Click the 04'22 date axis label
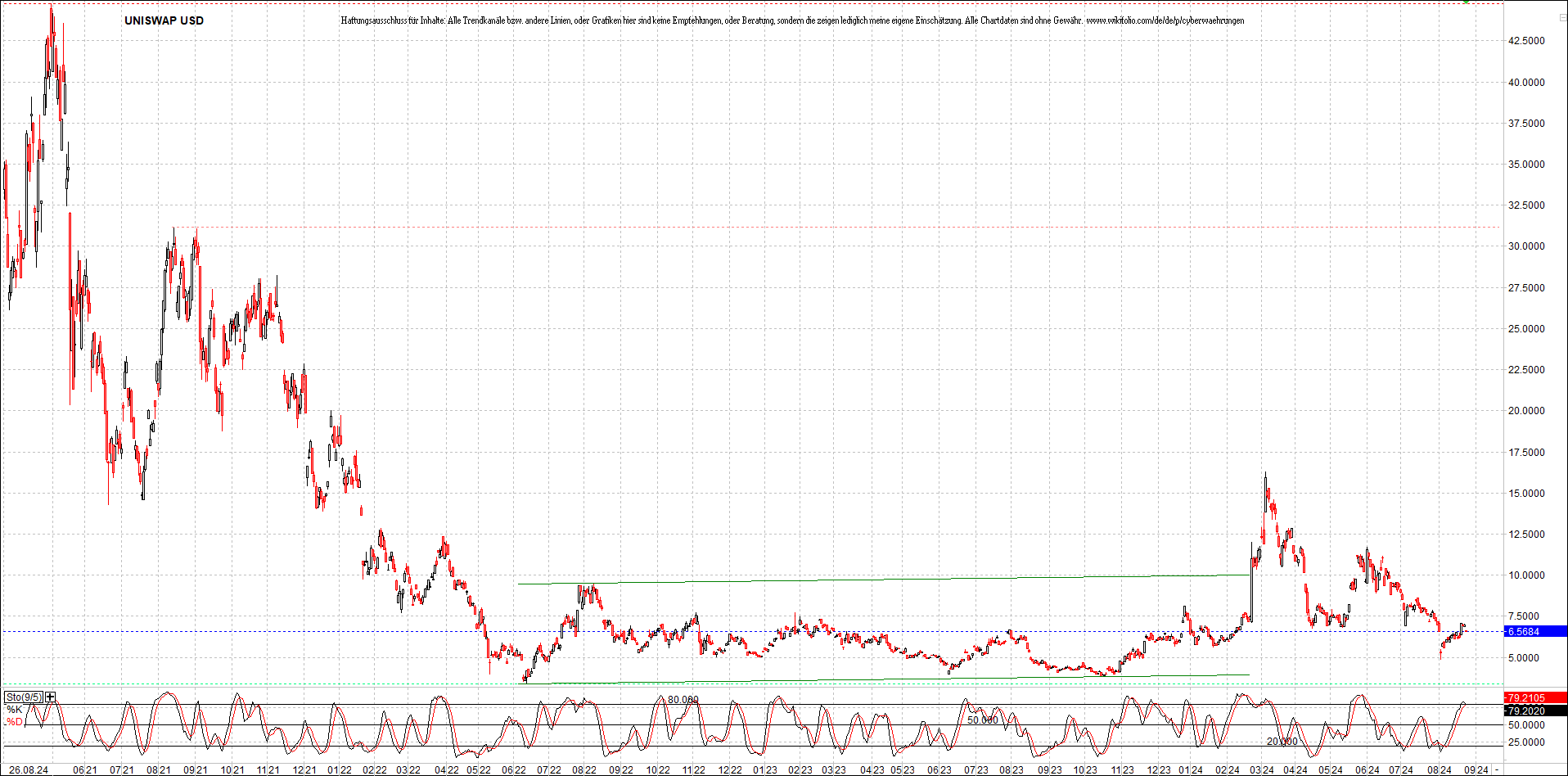 (446, 770)
